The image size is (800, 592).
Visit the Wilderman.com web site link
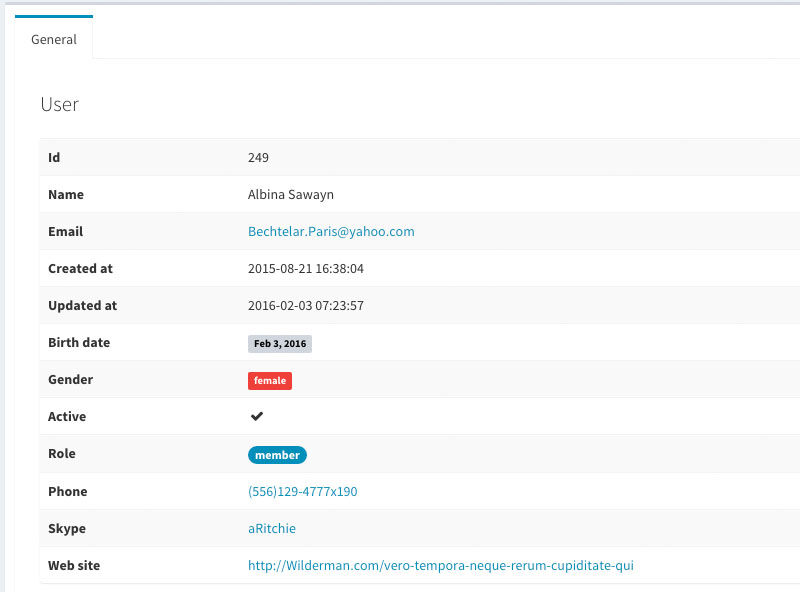click(x=441, y=565)
